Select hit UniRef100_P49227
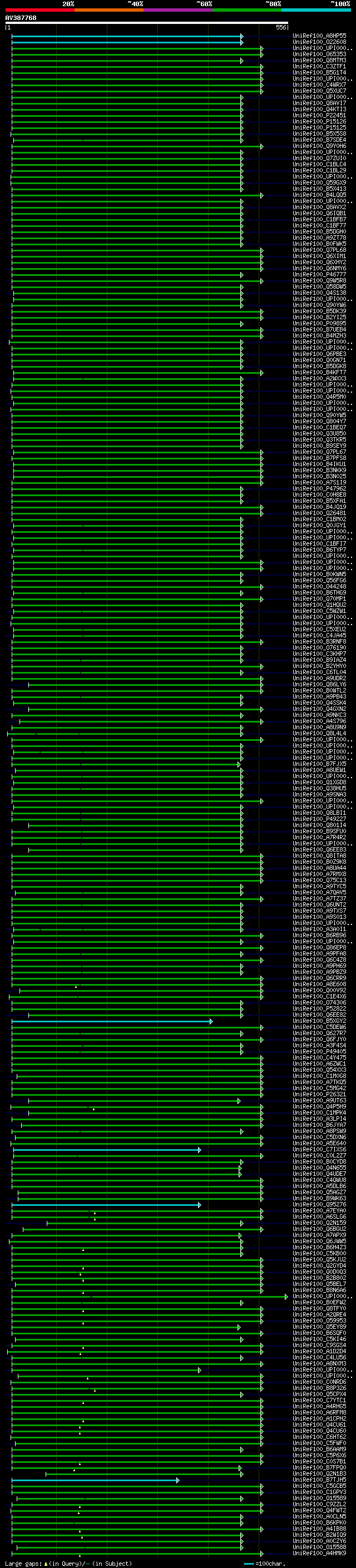Image resolution: width=356 pixels, height=1568 pixels. pos(319,819)
